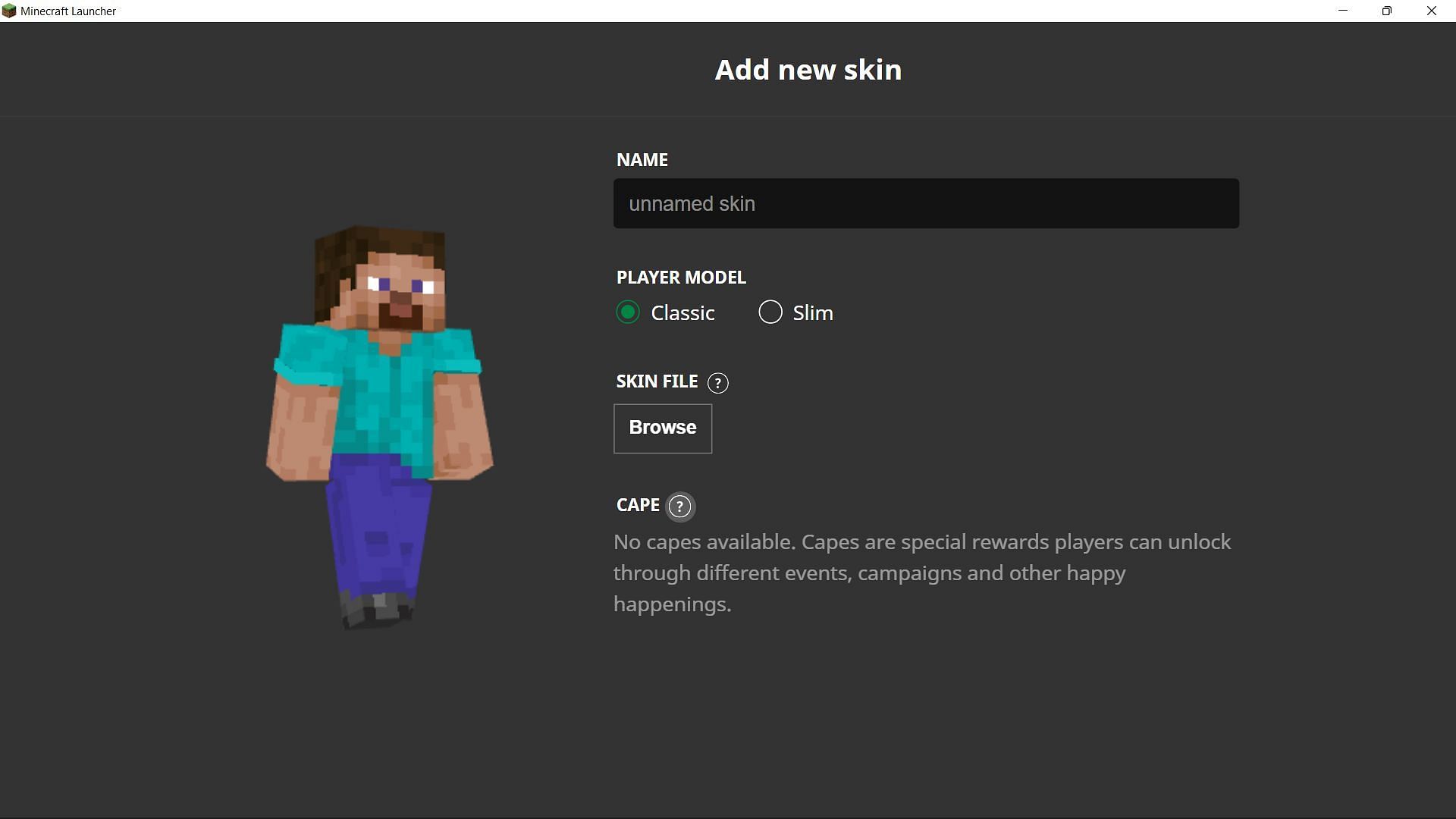
Task: Click the Skin File help question mark icon
Action: tap(718, 382)
